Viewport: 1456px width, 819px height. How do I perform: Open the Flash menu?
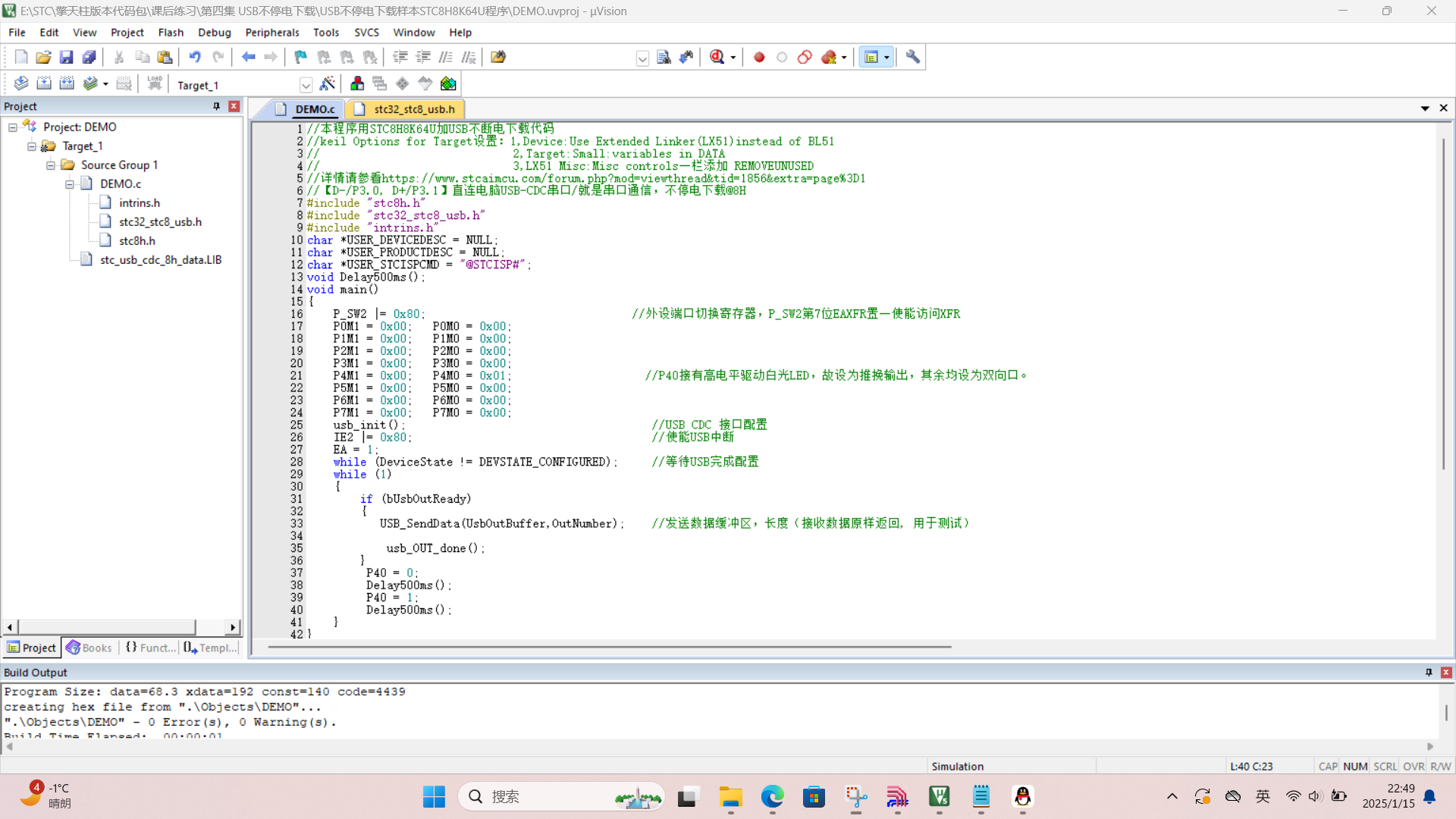coord(171,33)
